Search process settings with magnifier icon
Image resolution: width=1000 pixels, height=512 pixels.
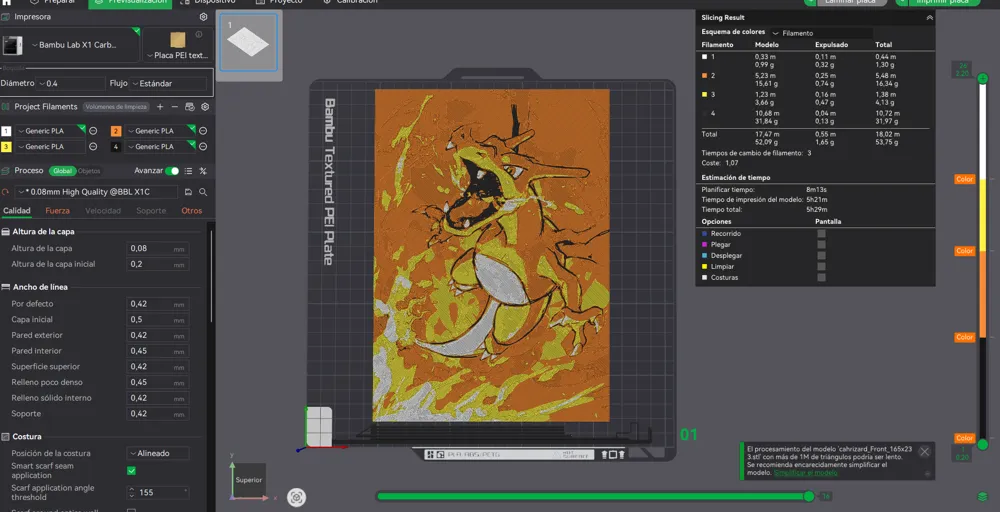tap(203, 192)
